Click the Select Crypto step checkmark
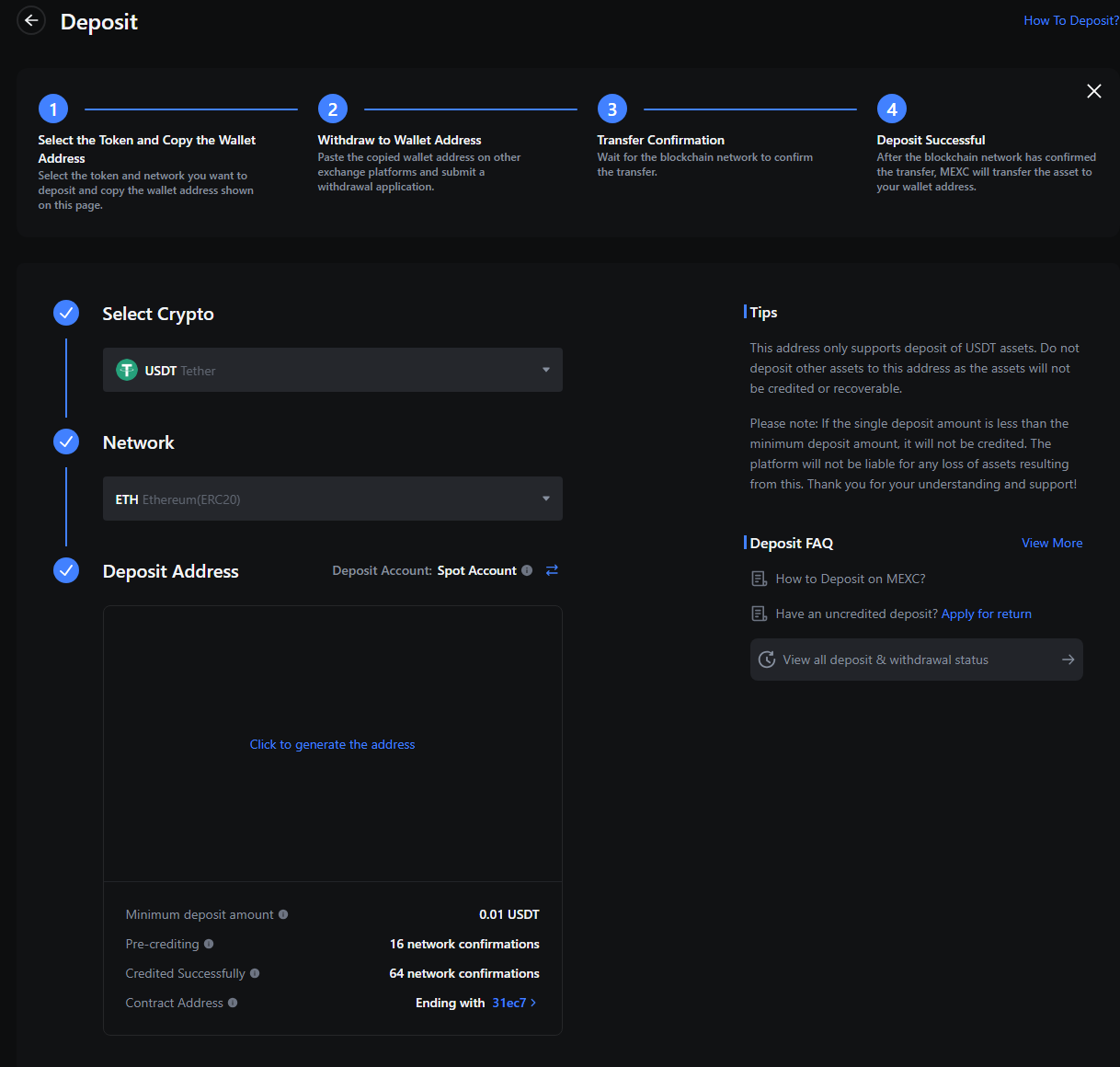Screen dimensions: 1120x1067 [66, 313]
